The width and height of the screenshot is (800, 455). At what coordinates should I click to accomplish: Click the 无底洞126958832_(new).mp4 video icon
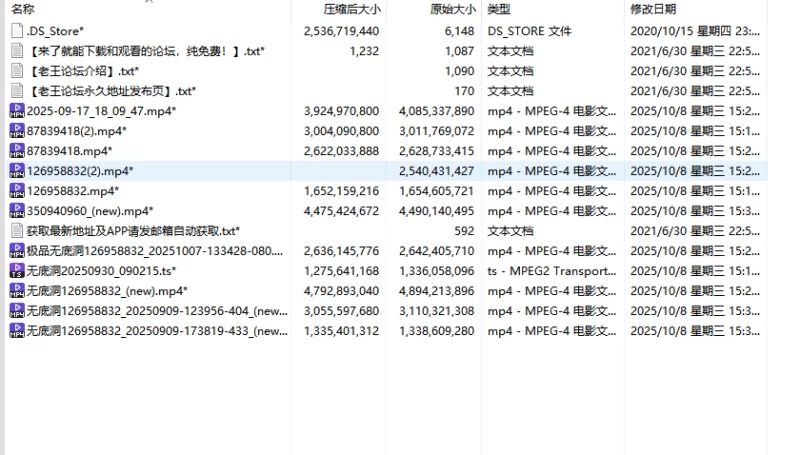pos(16,291)
